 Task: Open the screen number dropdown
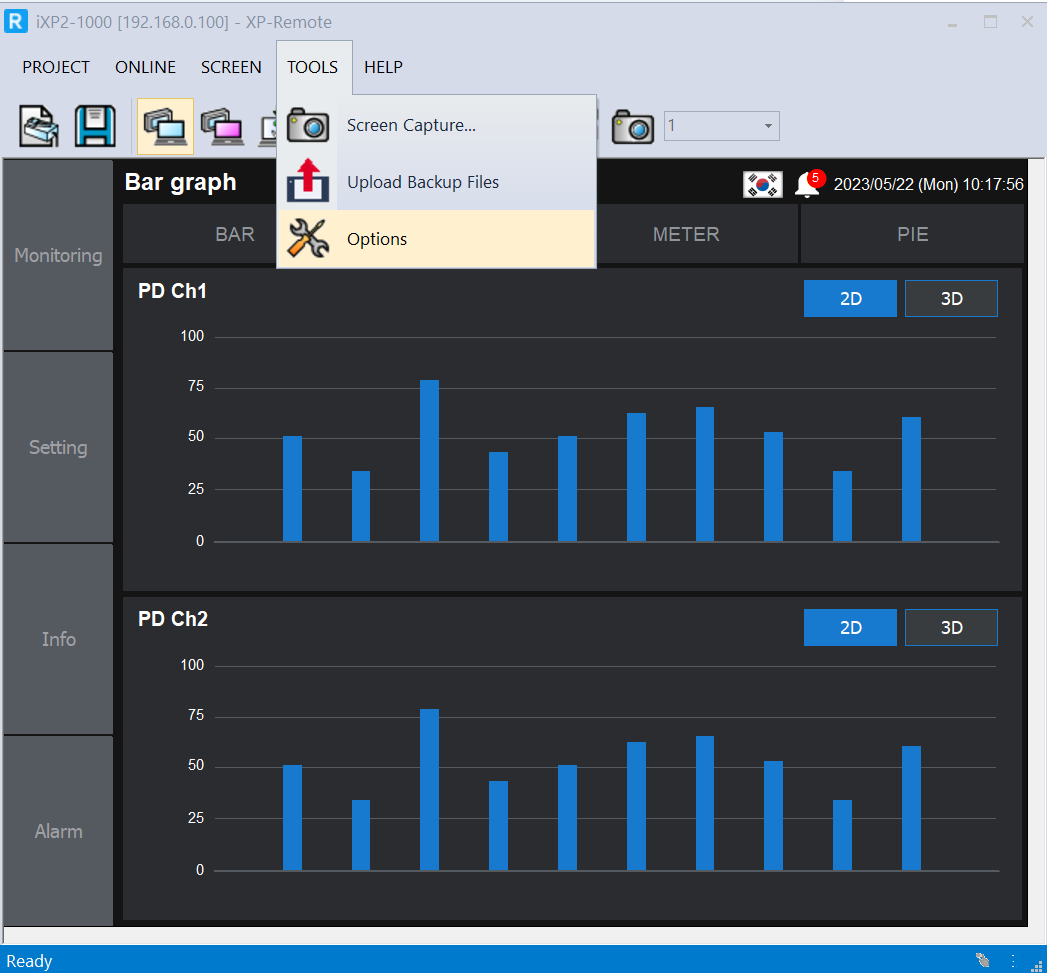coord(766,125)
